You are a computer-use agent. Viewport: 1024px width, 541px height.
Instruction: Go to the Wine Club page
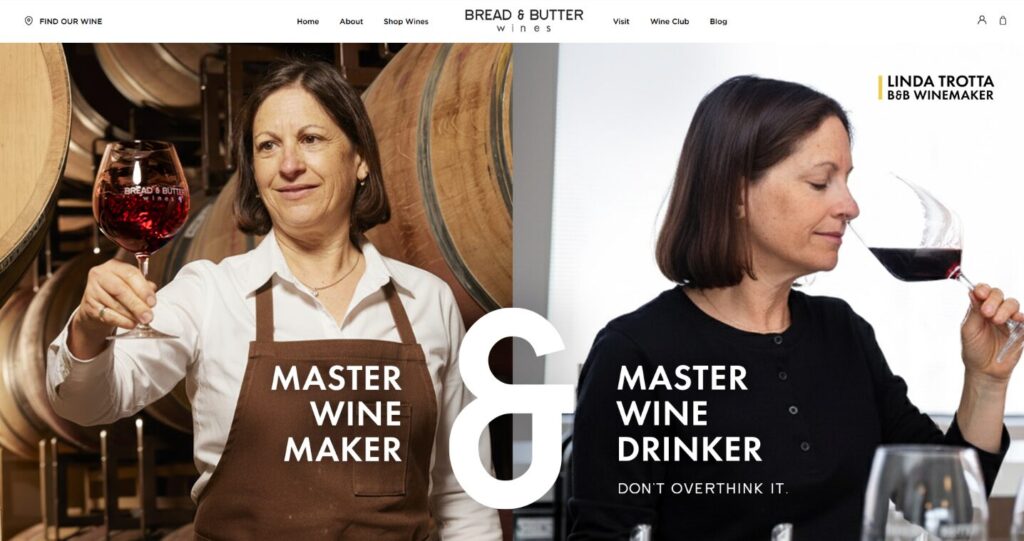coord(669,22)
